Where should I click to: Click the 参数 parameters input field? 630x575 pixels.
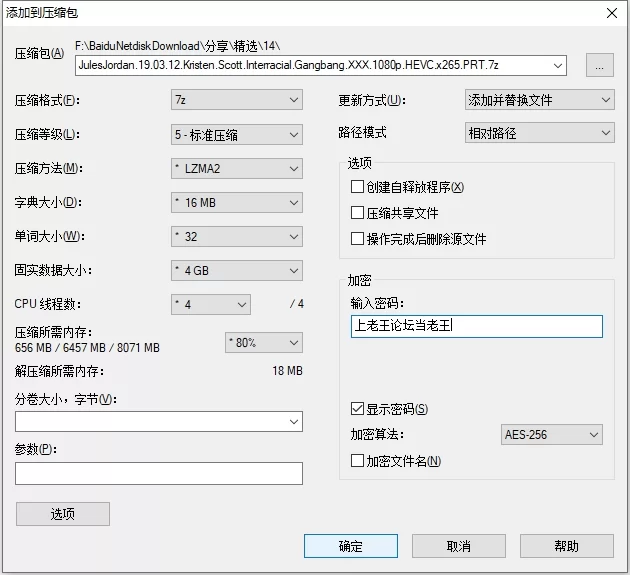tap(159, 473)
